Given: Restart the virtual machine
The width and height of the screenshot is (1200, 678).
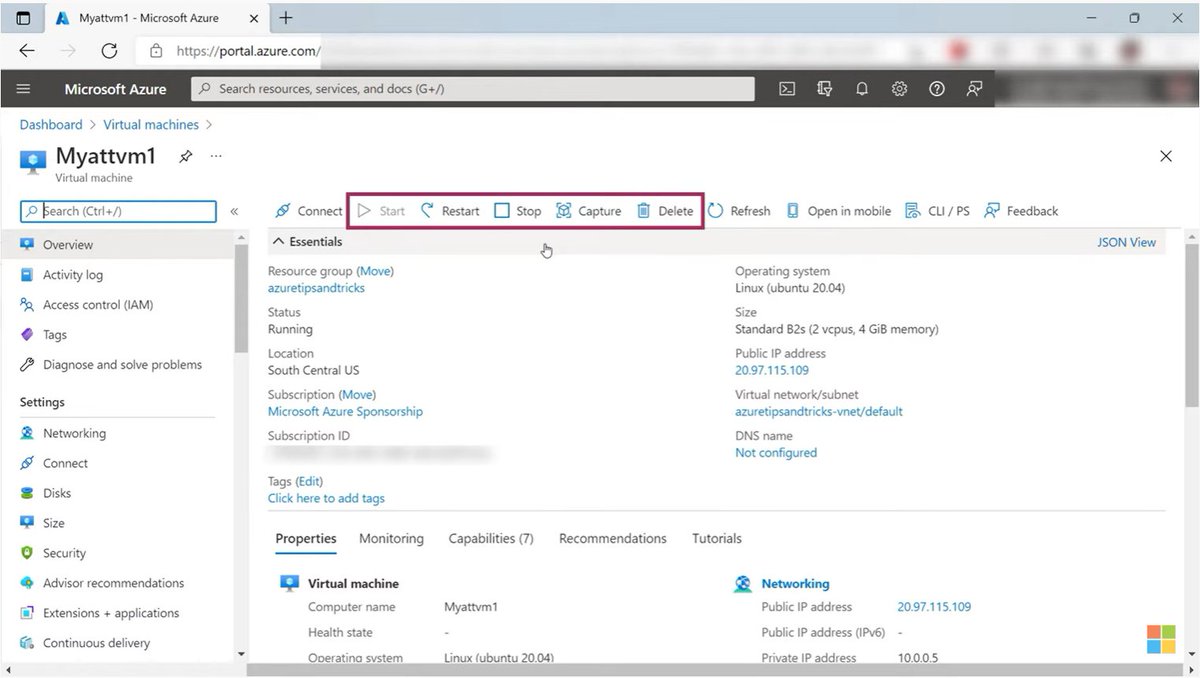Looking at the screenshot, I should tap(450, 211).
